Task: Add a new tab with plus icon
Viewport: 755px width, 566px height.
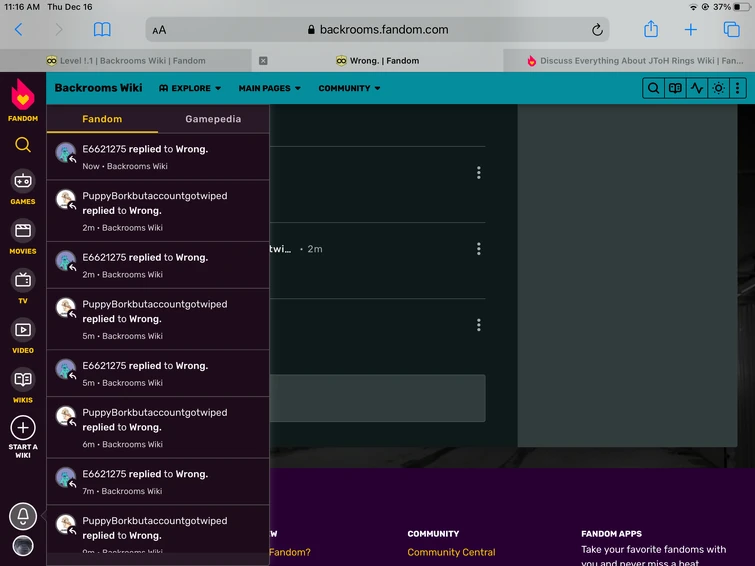Action: click(690, 30)
